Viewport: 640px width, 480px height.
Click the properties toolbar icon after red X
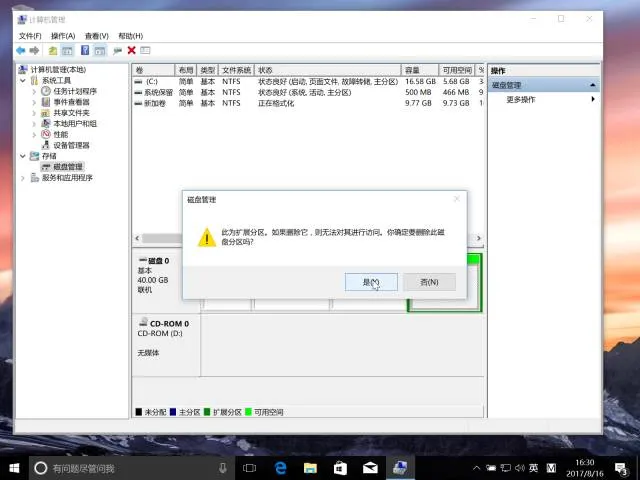145,50
